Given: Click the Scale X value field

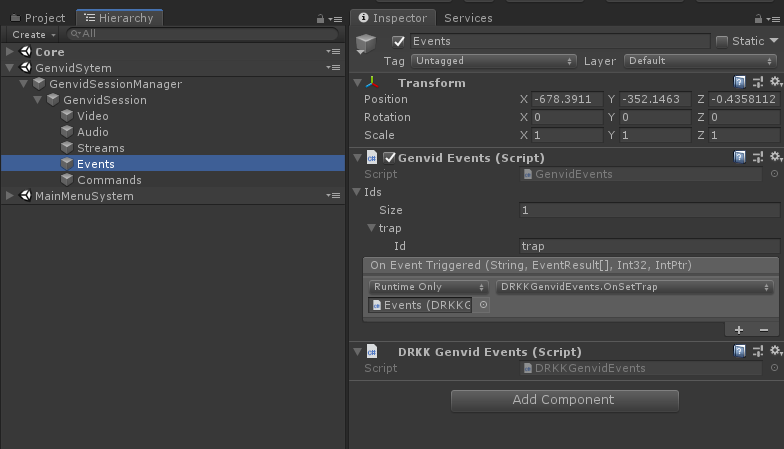Looking at the screenshot, I should (567, 135).
